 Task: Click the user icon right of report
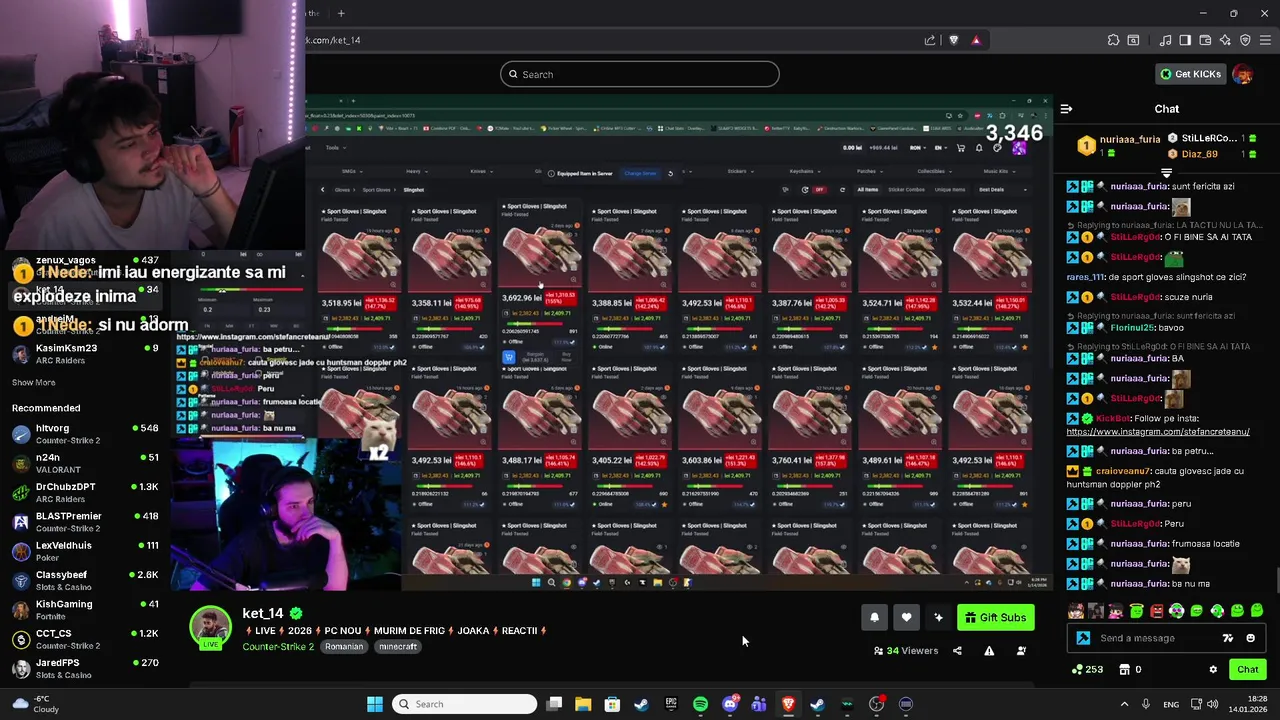1021,651
